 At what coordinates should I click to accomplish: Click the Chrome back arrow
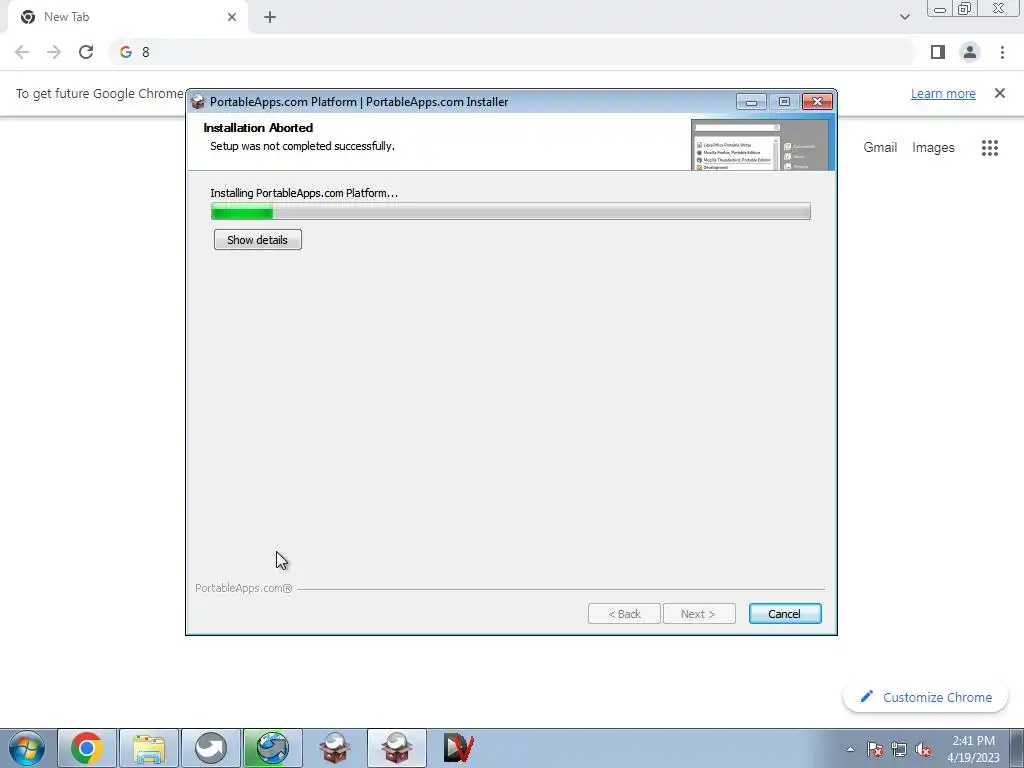pyautogui.click(x=22, y=52)
